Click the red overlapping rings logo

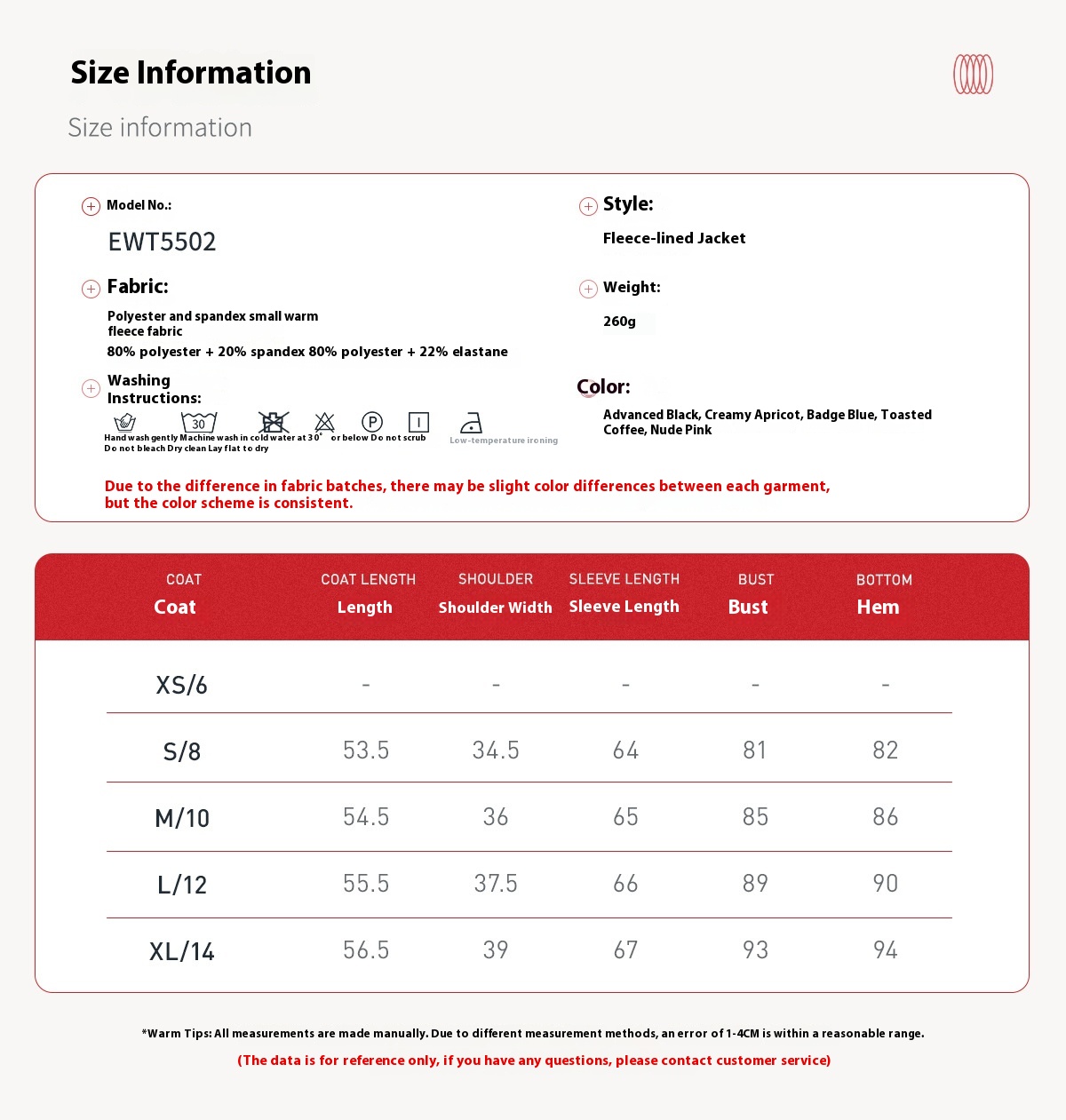[973, 74]
